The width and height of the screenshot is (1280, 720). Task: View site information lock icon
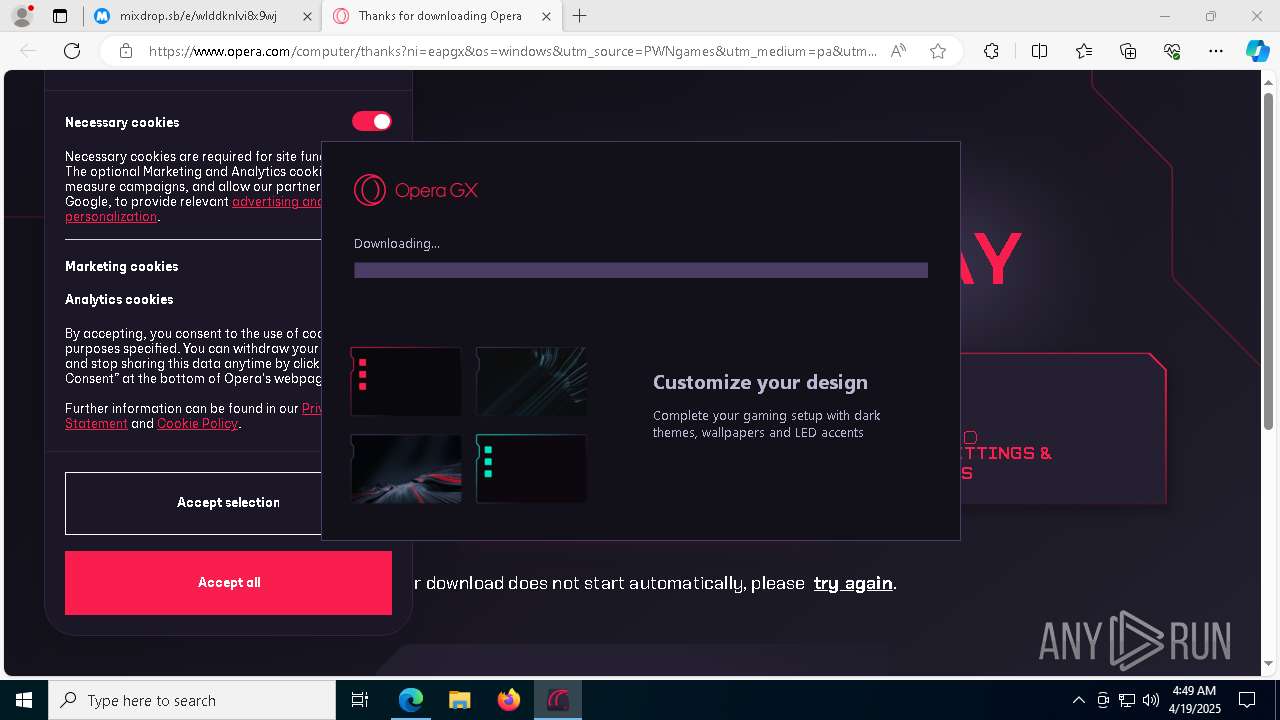(126, 51)
